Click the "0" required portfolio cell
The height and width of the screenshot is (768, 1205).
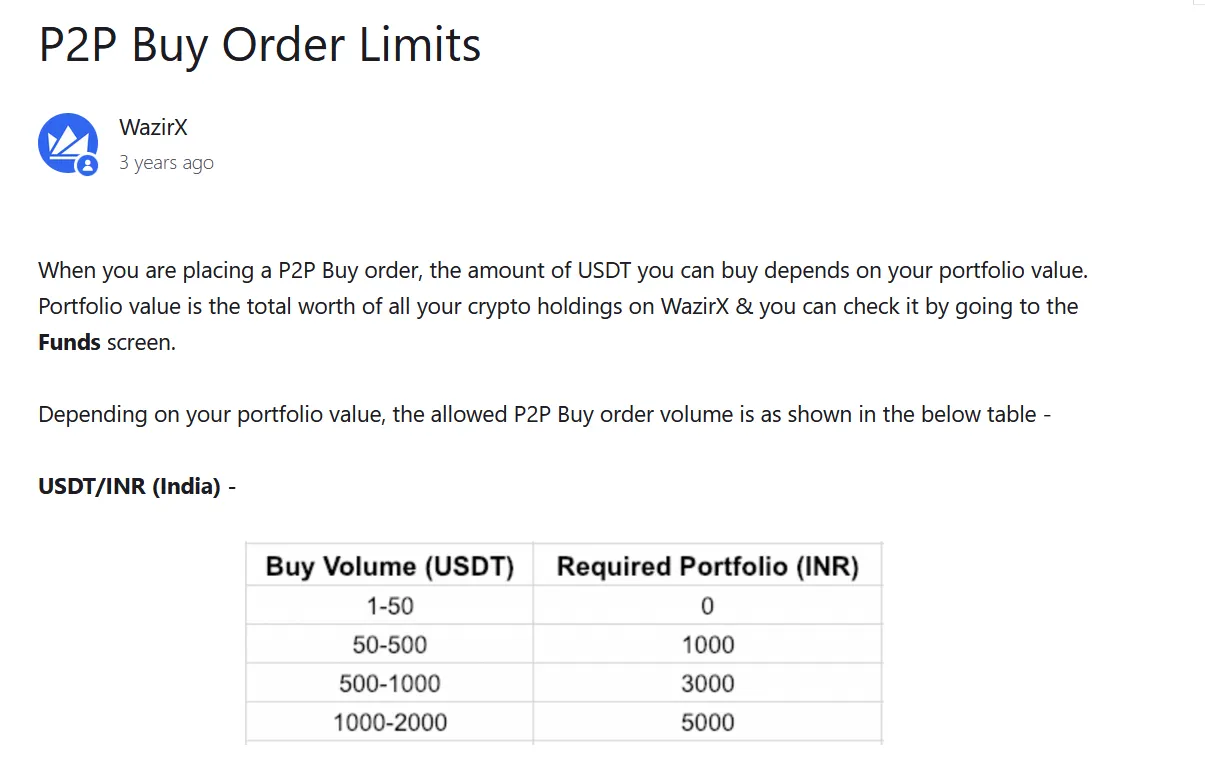pos(708,606)
